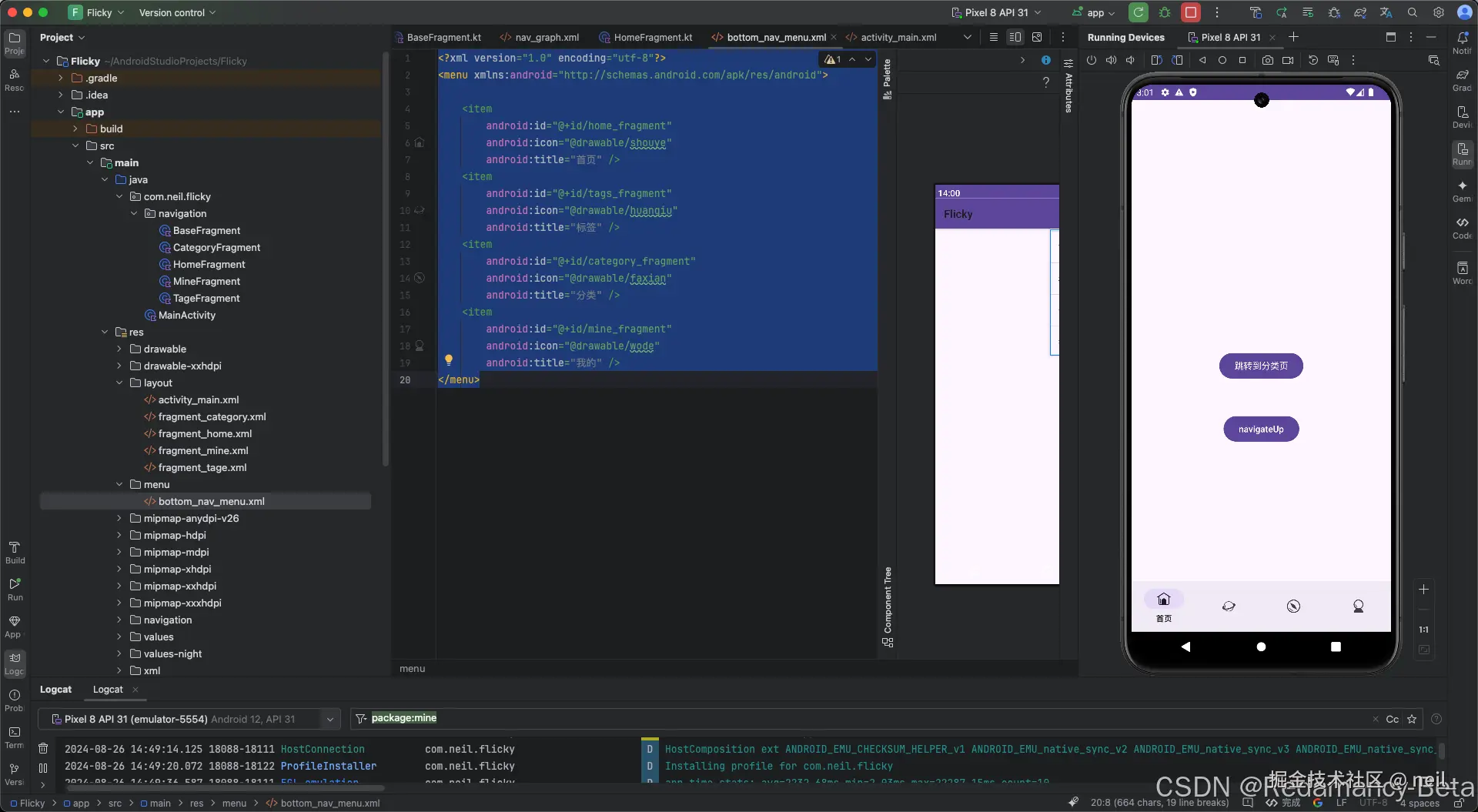Take an emulator screenshot with the camera icon
1478x812 pixels.
pyautogui.click(x=1267, y=60)
